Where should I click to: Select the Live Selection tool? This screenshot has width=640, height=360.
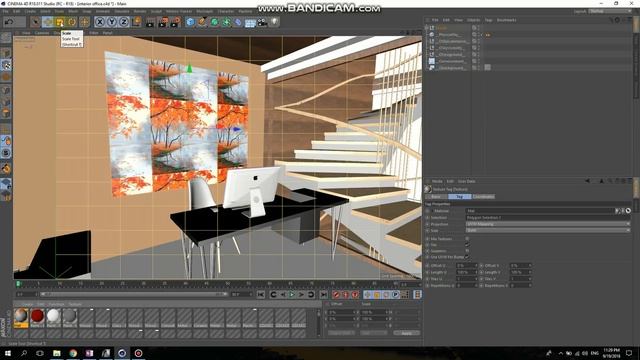[36, 22]
